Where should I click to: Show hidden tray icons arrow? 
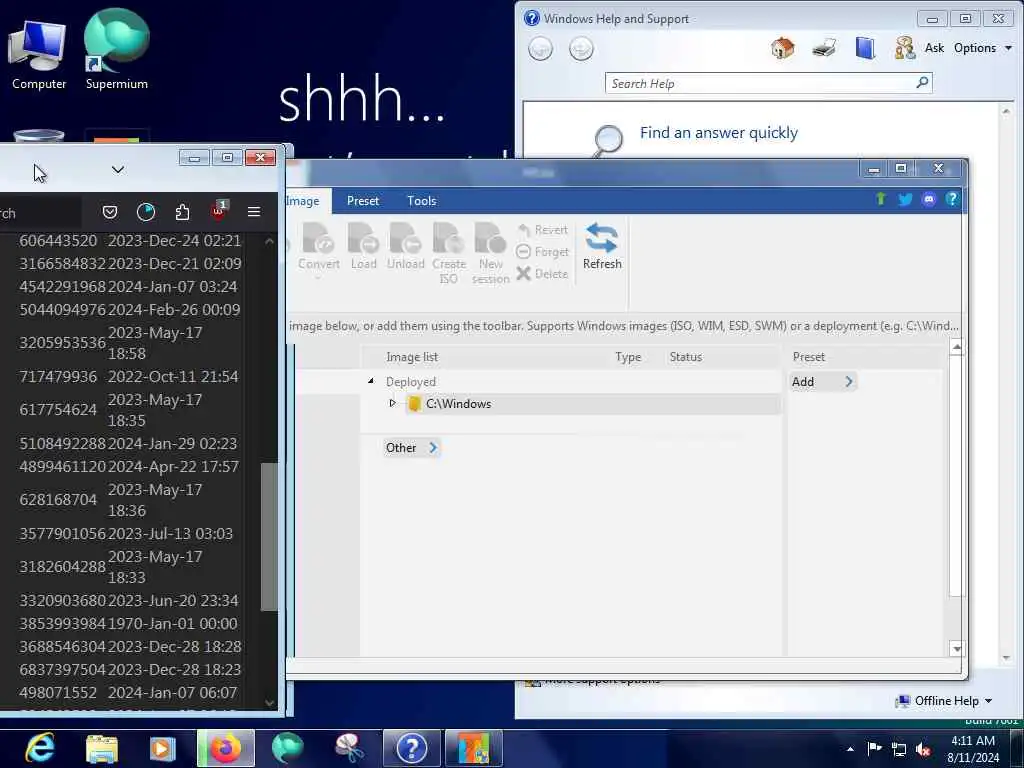pos(850,749)
